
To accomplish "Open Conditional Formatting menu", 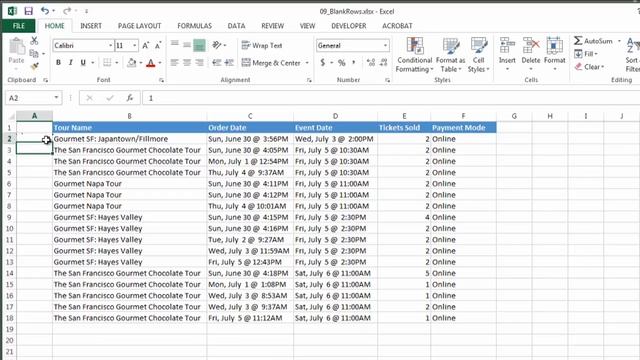I will (x=414, y=55).
